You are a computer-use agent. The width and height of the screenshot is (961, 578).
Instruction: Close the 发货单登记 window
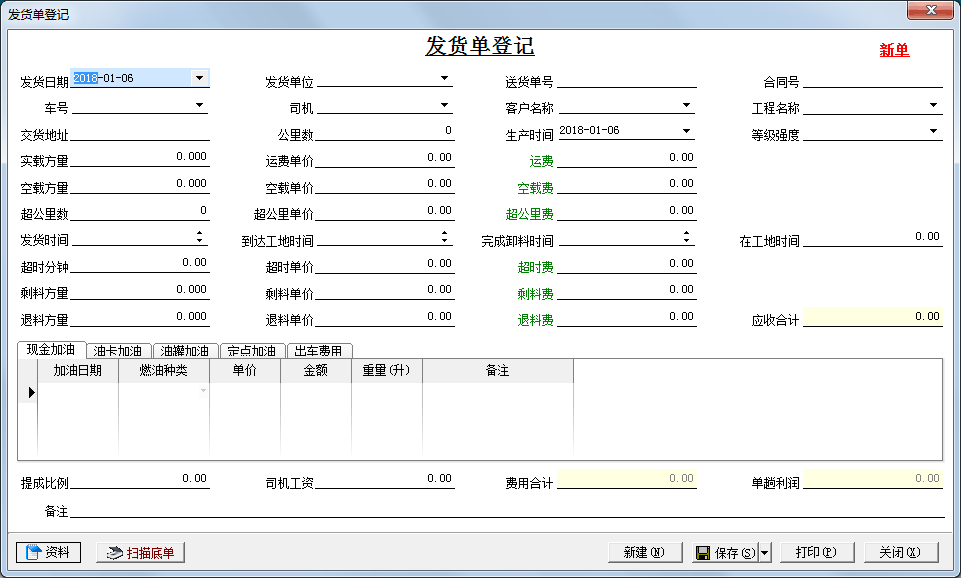click(x=930, y=10)
